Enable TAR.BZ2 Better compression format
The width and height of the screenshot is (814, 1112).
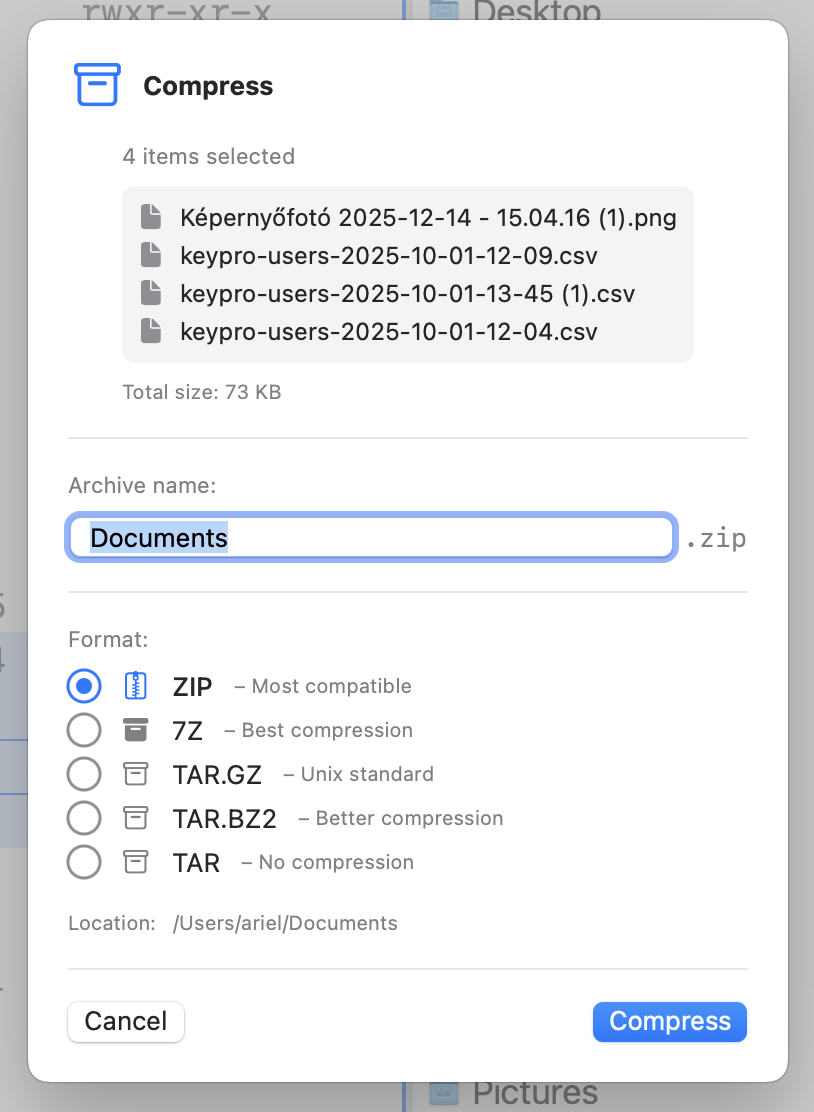(84, 818)
